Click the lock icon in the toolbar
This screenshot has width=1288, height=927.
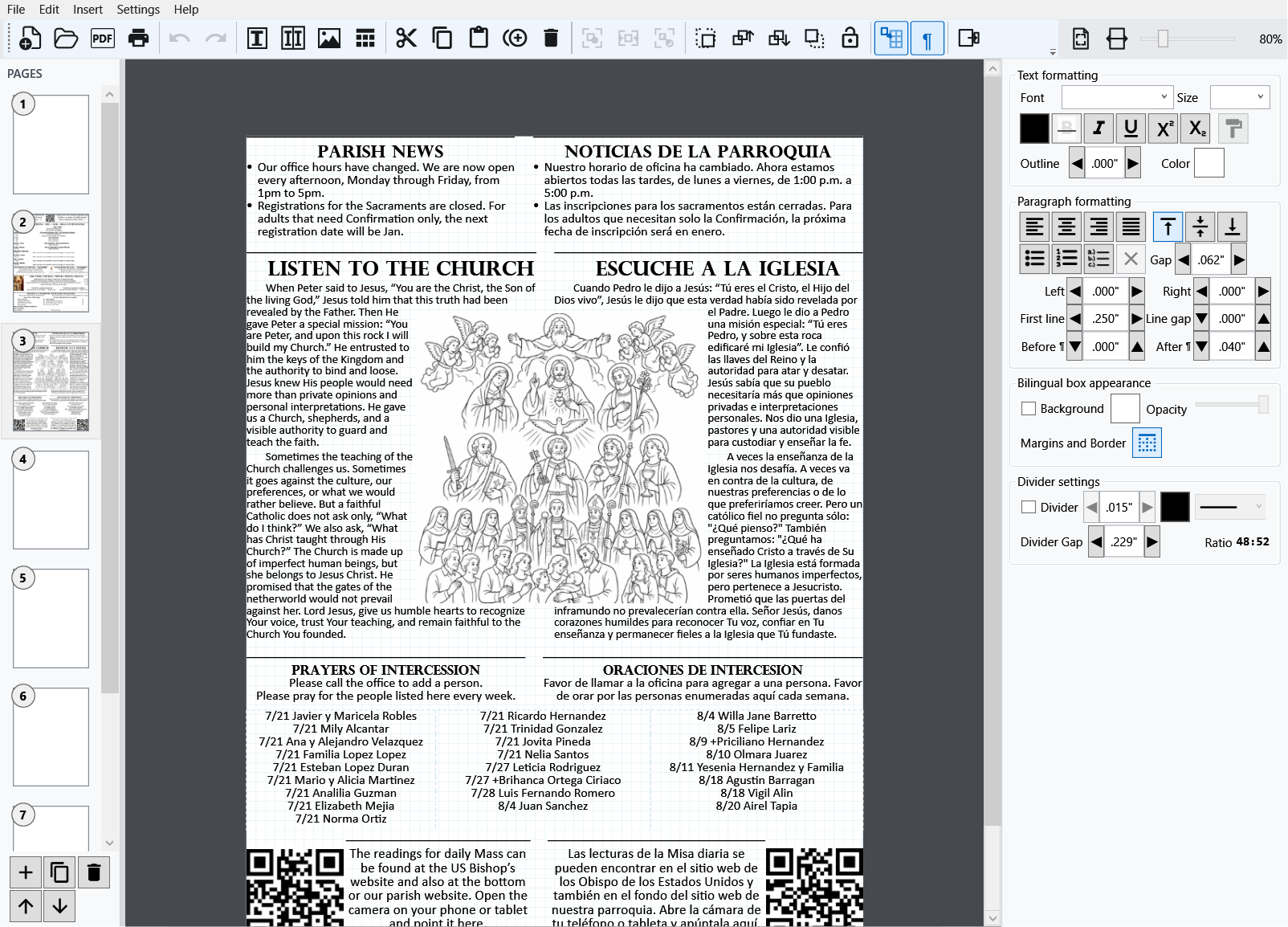click(850, 38)
